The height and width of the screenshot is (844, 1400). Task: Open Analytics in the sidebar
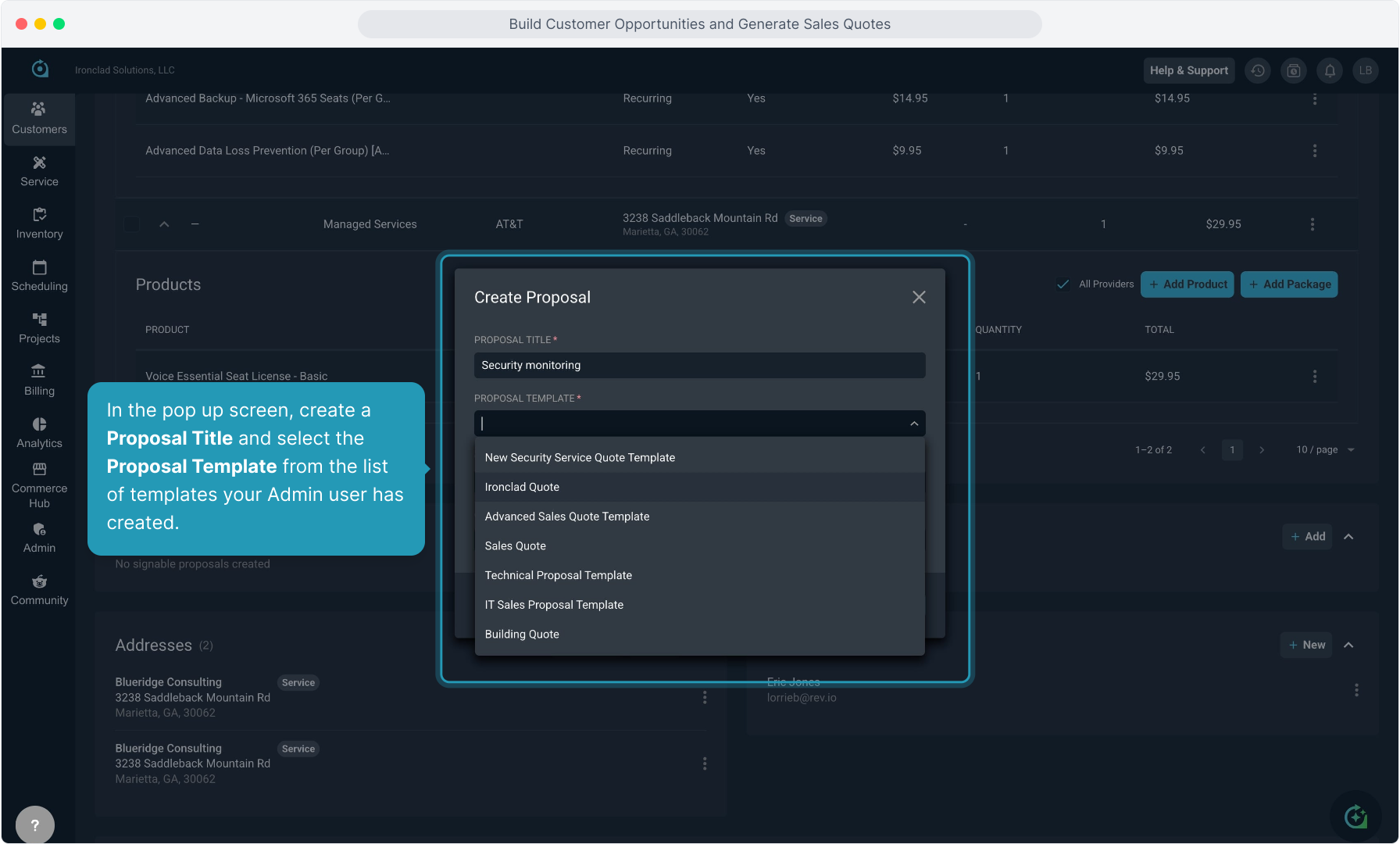(x=39, y=433)
